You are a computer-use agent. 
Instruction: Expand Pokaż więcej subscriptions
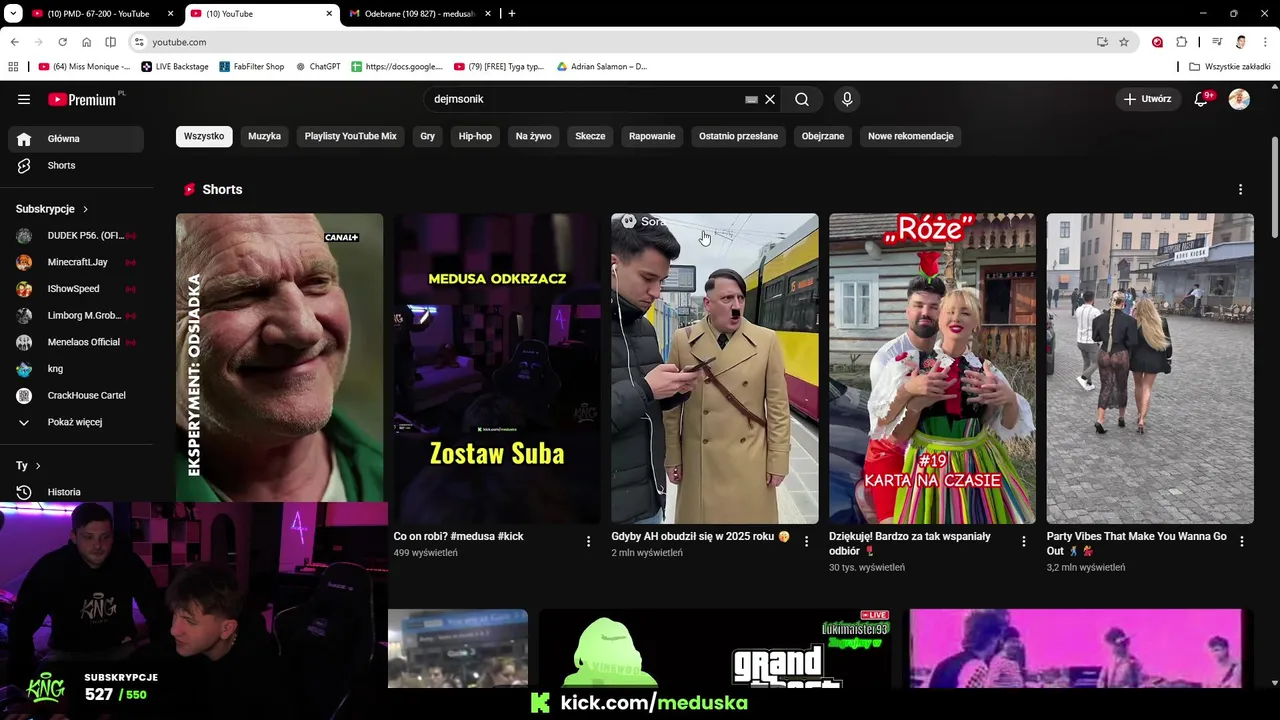(x=75, y=422)
